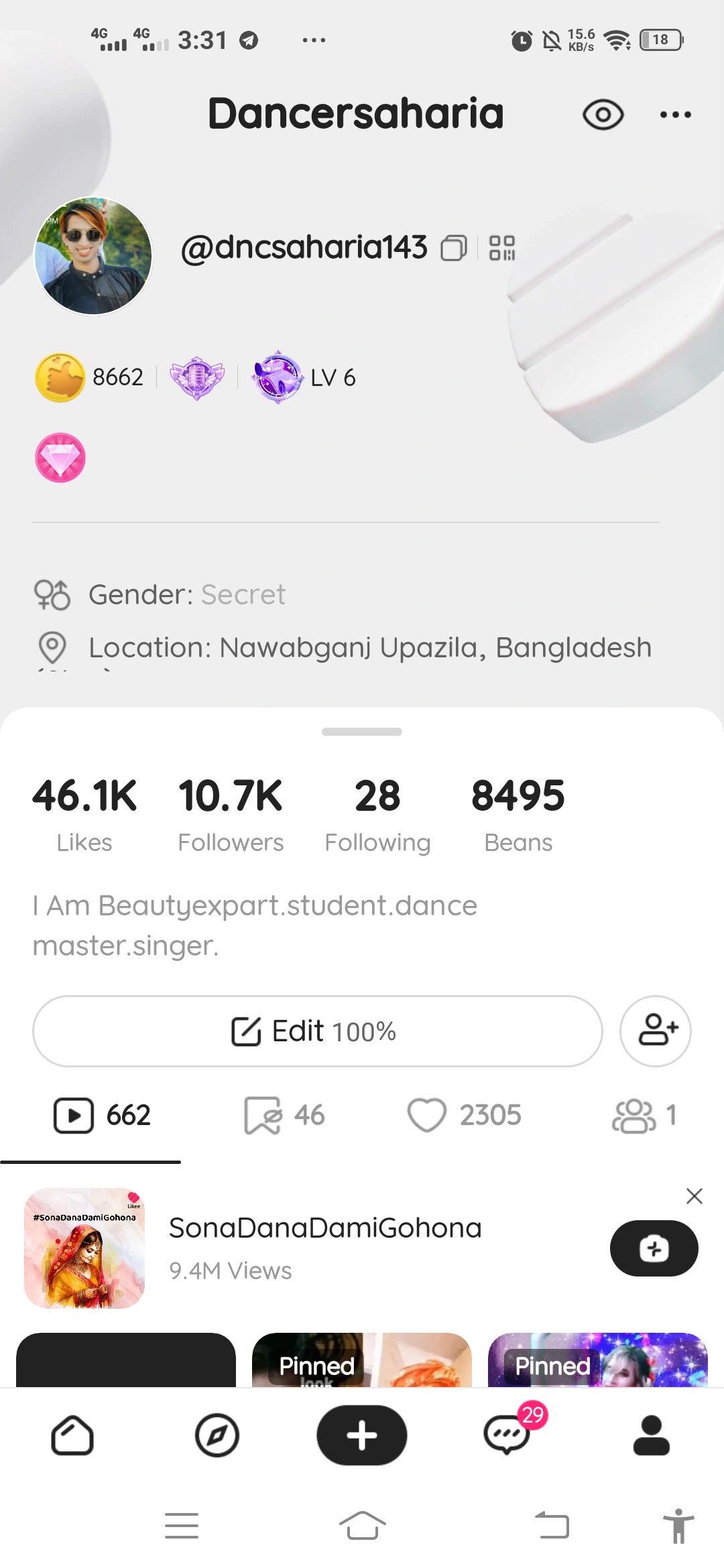Expand the profile panel drag handle
The width and height of the screenshot is (724, 1568).
coord(362,732)
